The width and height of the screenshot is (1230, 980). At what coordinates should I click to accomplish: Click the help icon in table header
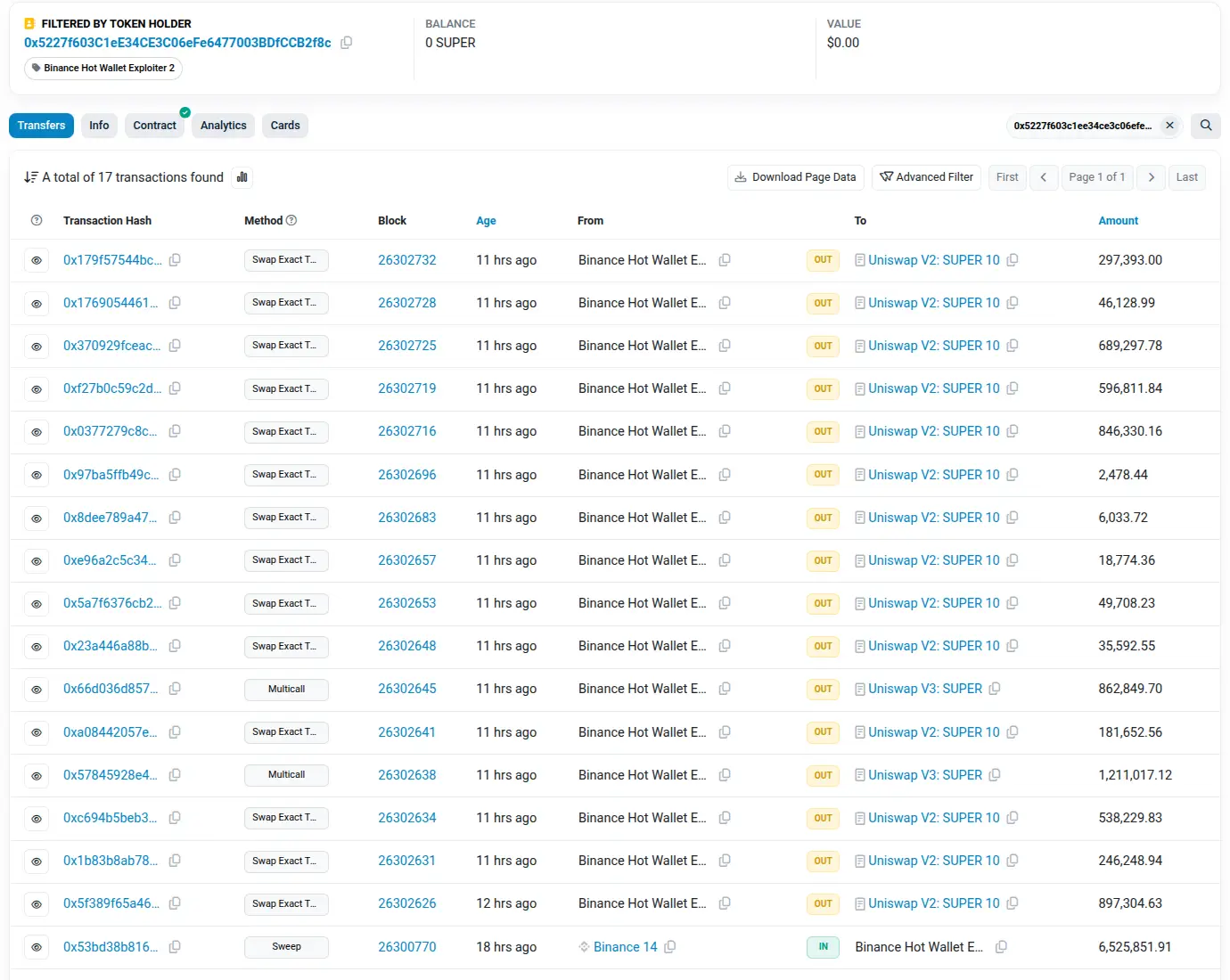point(37,221)
